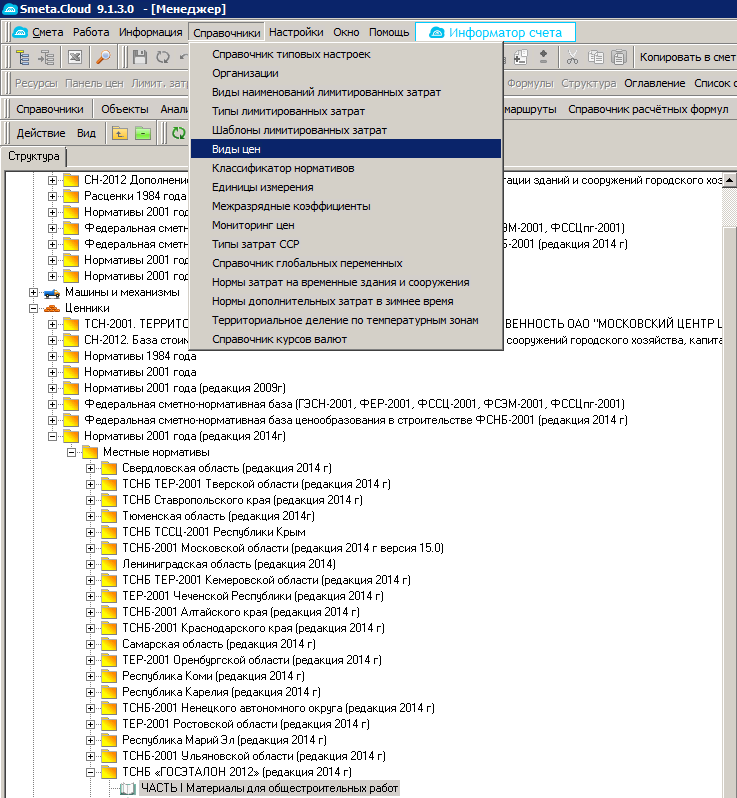737x798 pixels.
Task: Click Копировать в смет toolbar button
Action: tap(687, 58)
